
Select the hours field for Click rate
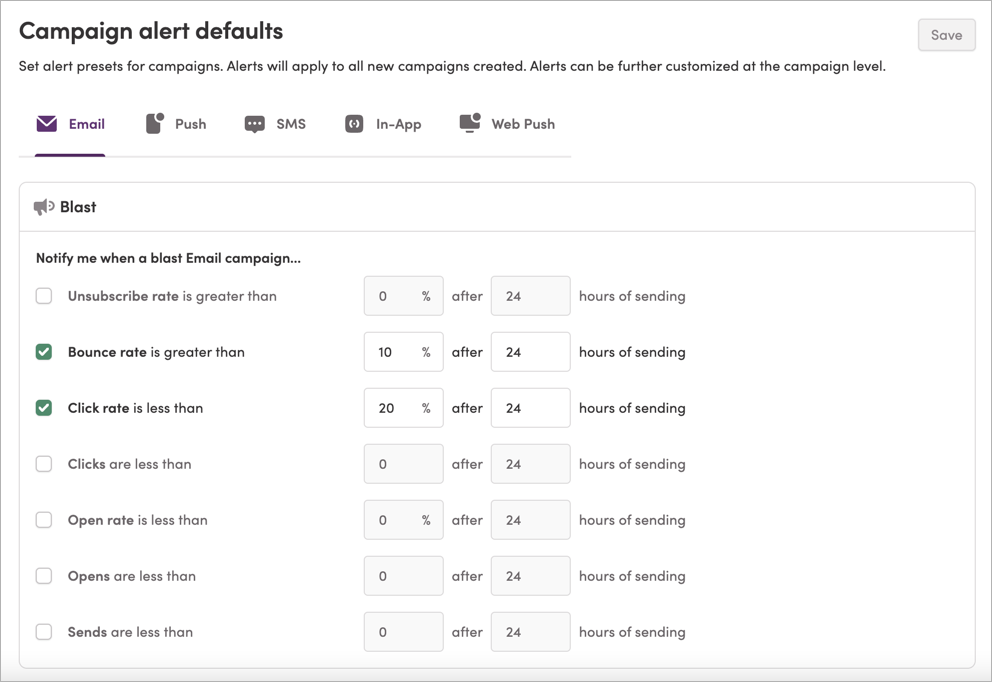coord(530,408)
